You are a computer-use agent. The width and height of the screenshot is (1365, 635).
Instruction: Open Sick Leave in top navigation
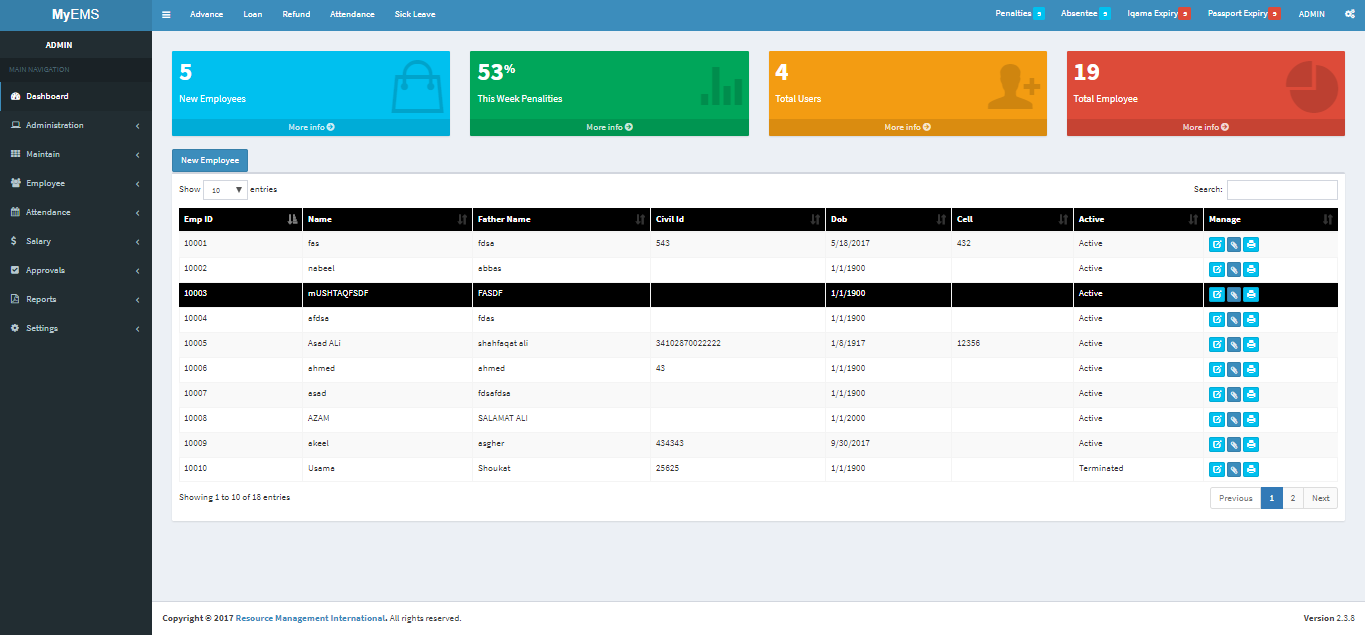tap(415, 15)
